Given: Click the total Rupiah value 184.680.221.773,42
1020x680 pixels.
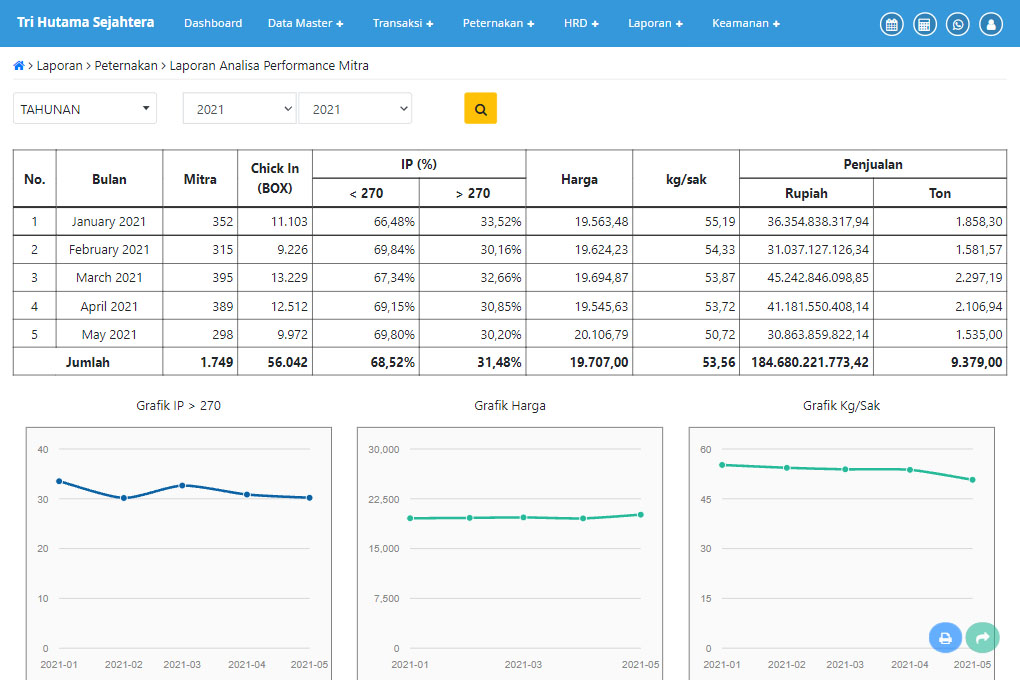Looking at the screenshot, I should coord(809,362).
